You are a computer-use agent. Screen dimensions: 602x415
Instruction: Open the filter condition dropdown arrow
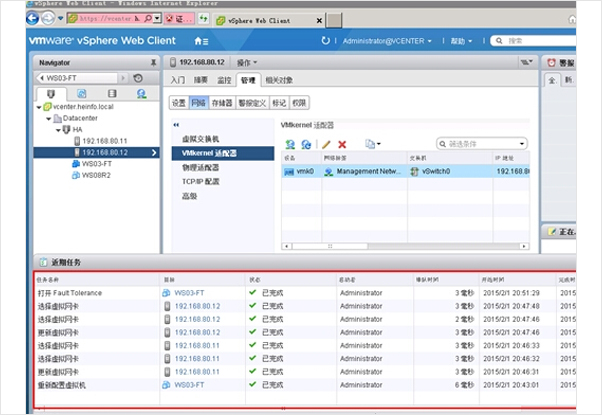click(x=522, y=144)
